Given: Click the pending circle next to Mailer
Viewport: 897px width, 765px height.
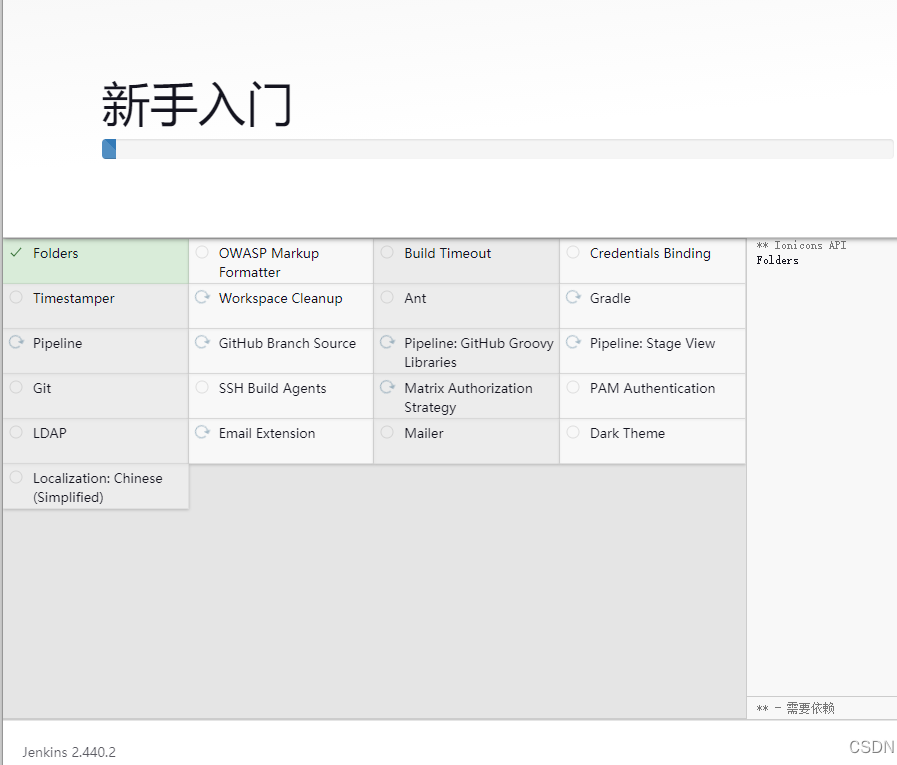Looking at the screenshot, I should coord(387,432).
